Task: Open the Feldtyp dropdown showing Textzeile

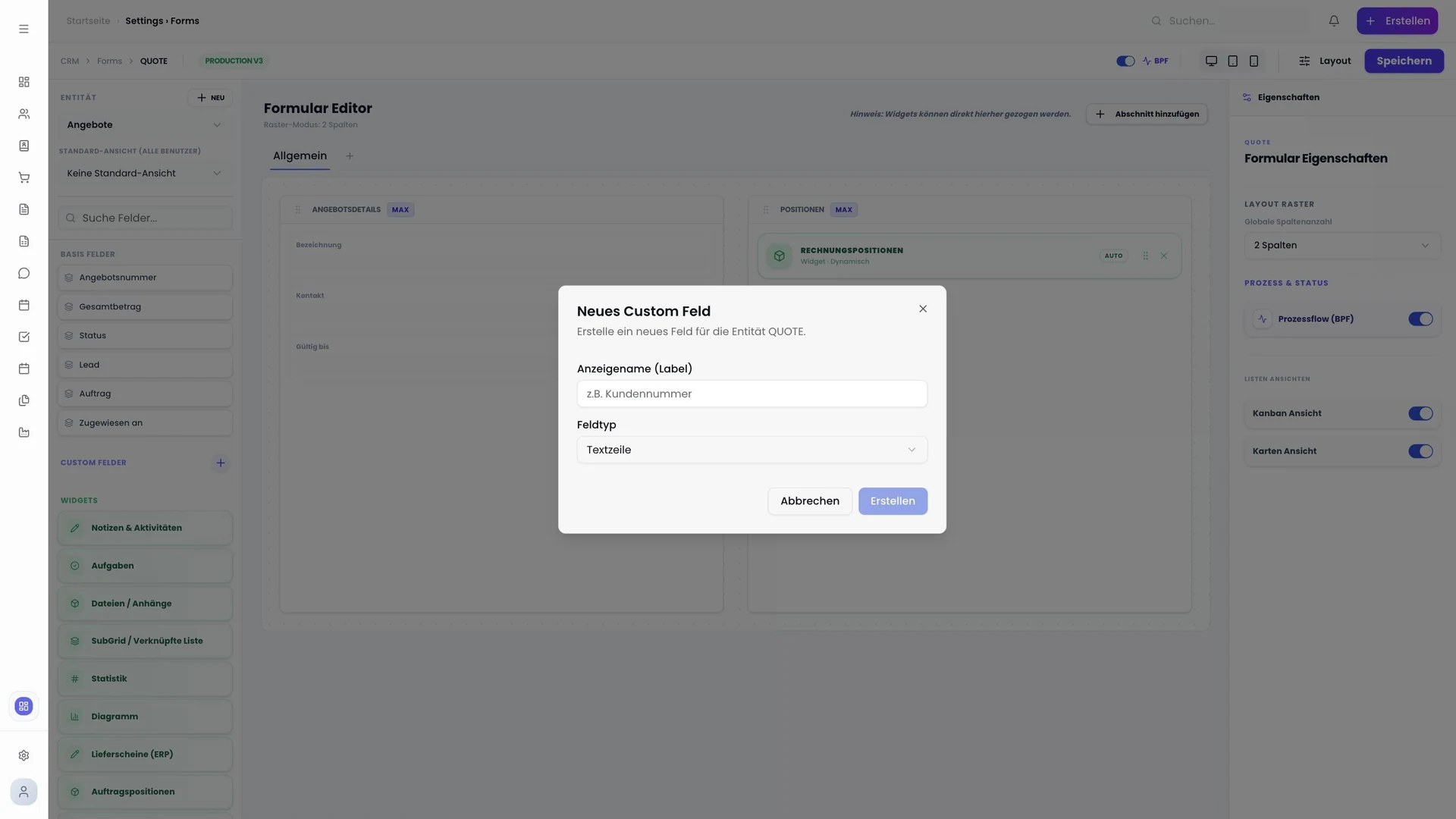Action: point(752,450)
